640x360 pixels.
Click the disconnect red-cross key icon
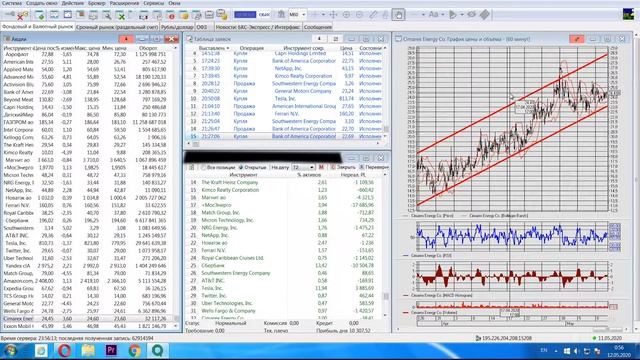[x=23, y=15]
